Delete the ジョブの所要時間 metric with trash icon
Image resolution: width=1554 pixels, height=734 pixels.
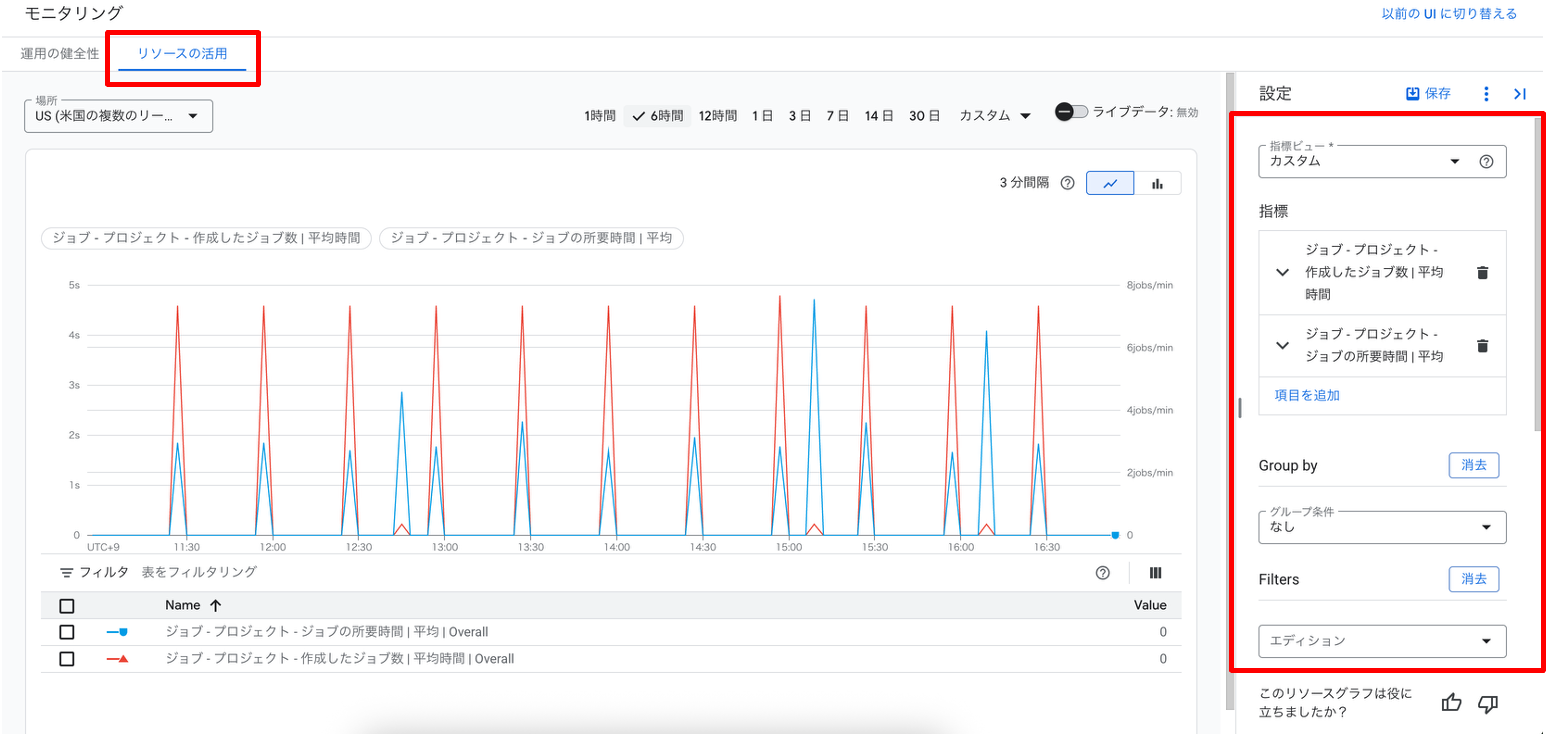coord(1482,345)
